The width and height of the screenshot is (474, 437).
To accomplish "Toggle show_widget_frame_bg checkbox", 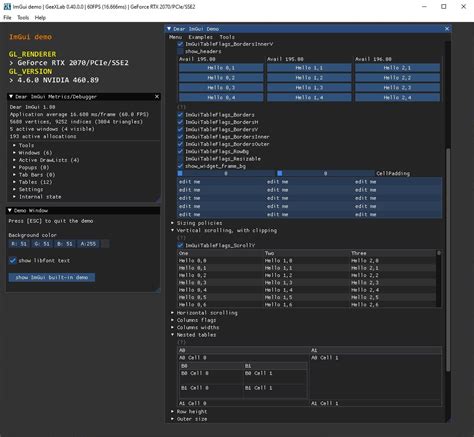I will [180, 166].
